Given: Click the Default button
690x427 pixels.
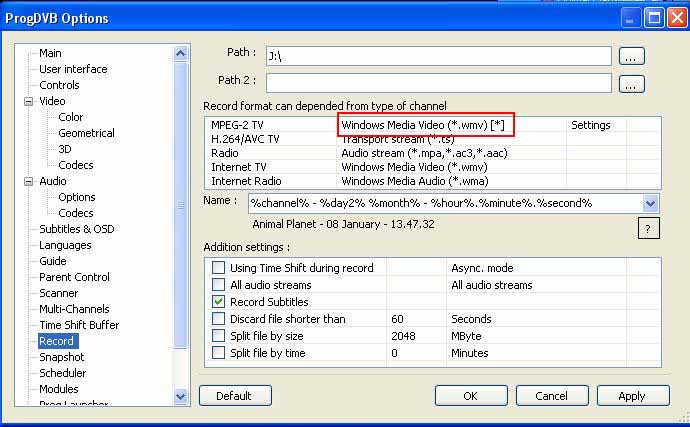Looking at the screenshot, I should tap(234, 396).
